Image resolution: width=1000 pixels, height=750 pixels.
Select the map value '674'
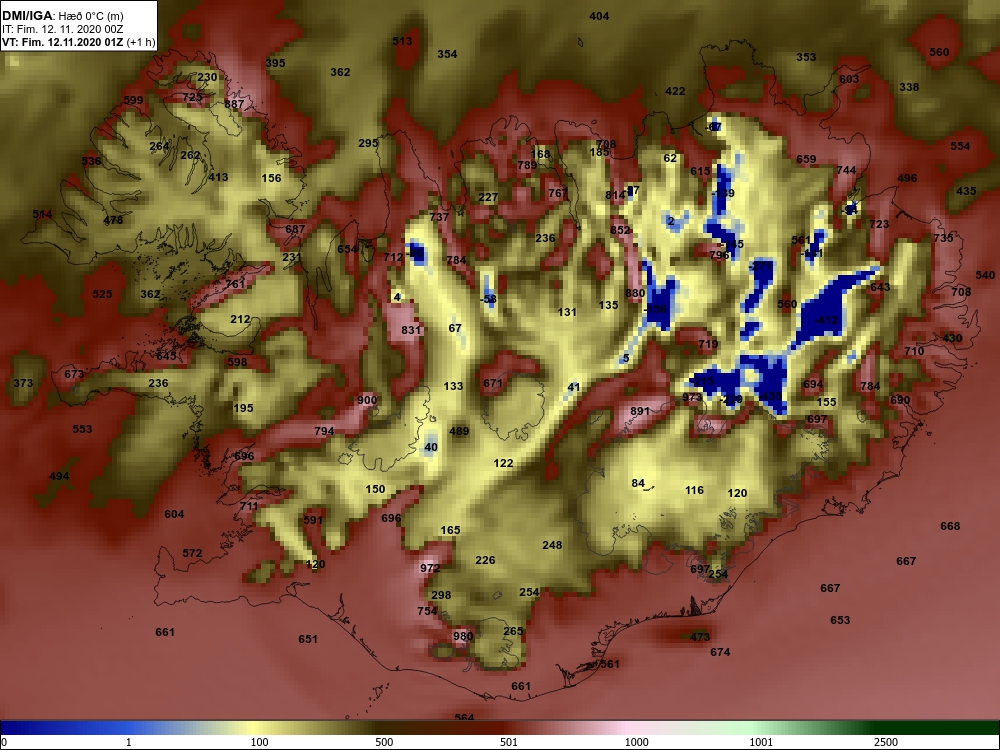coord(720,652)
